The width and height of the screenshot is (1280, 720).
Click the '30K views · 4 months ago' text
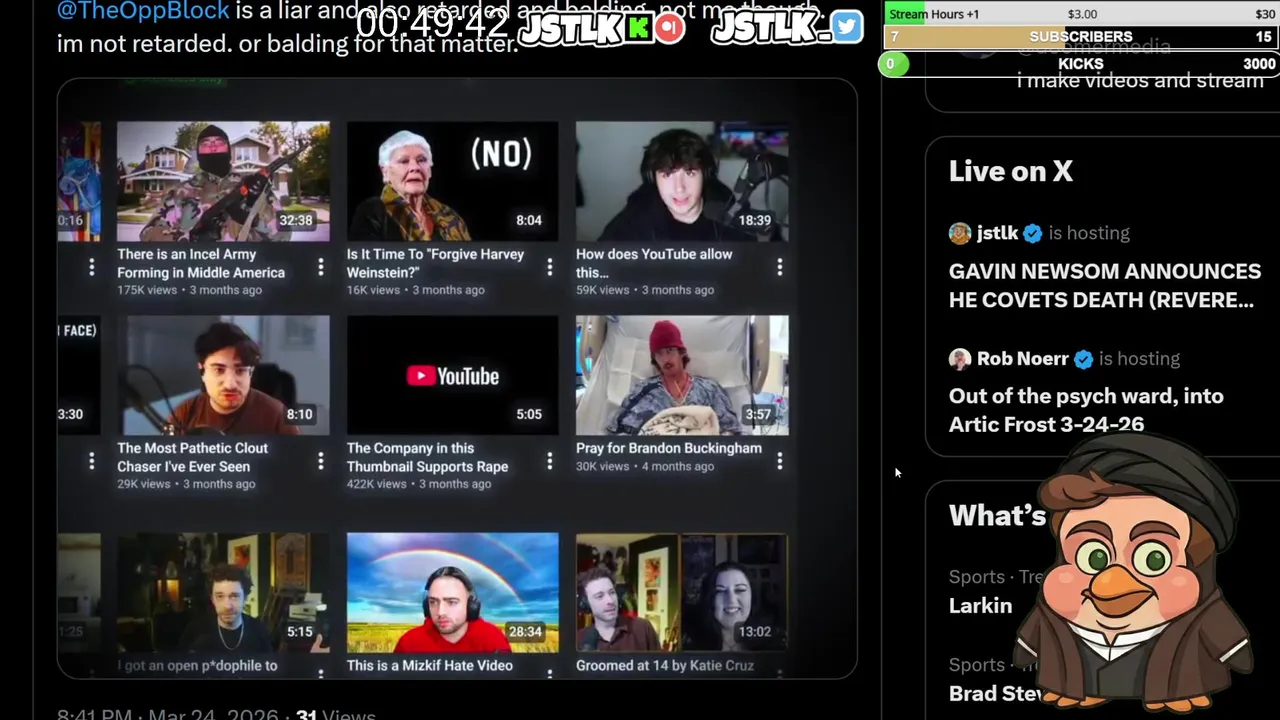(x=645, y=466)
